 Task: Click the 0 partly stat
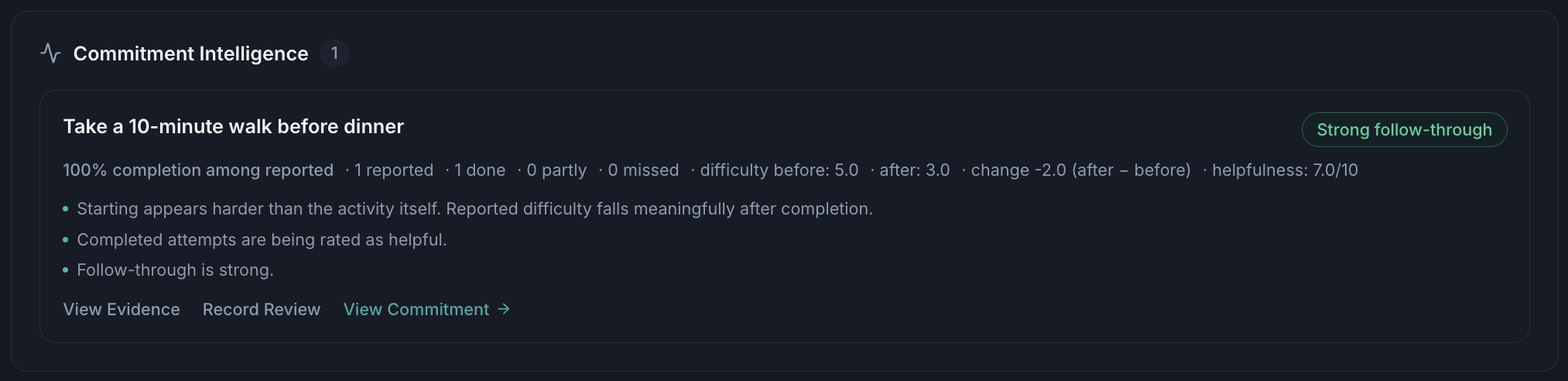[x=556, y=170]
